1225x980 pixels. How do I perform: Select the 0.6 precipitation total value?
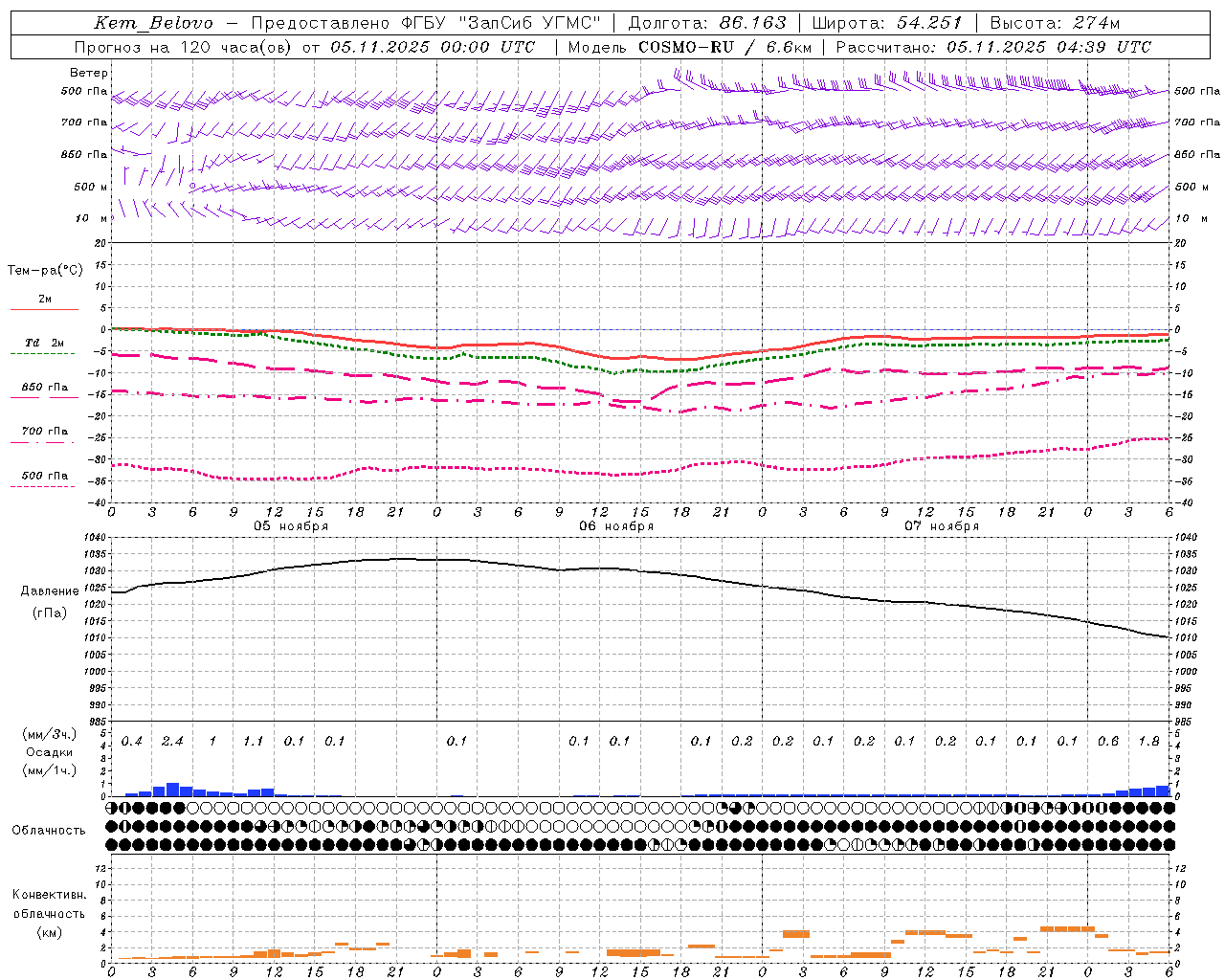coord(1108,741)
